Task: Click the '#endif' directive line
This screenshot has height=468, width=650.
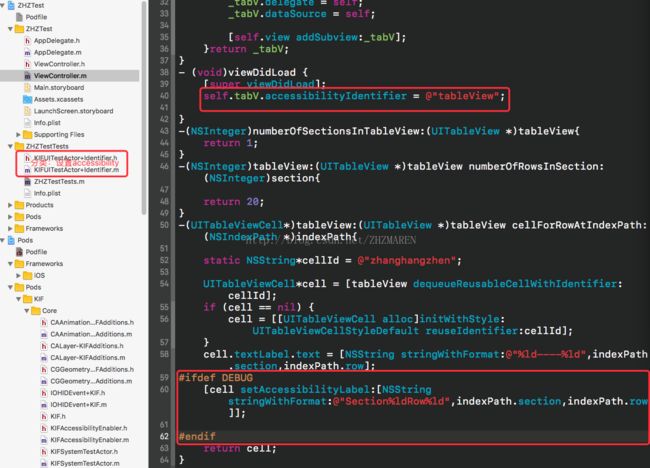Action: [197, 436]
